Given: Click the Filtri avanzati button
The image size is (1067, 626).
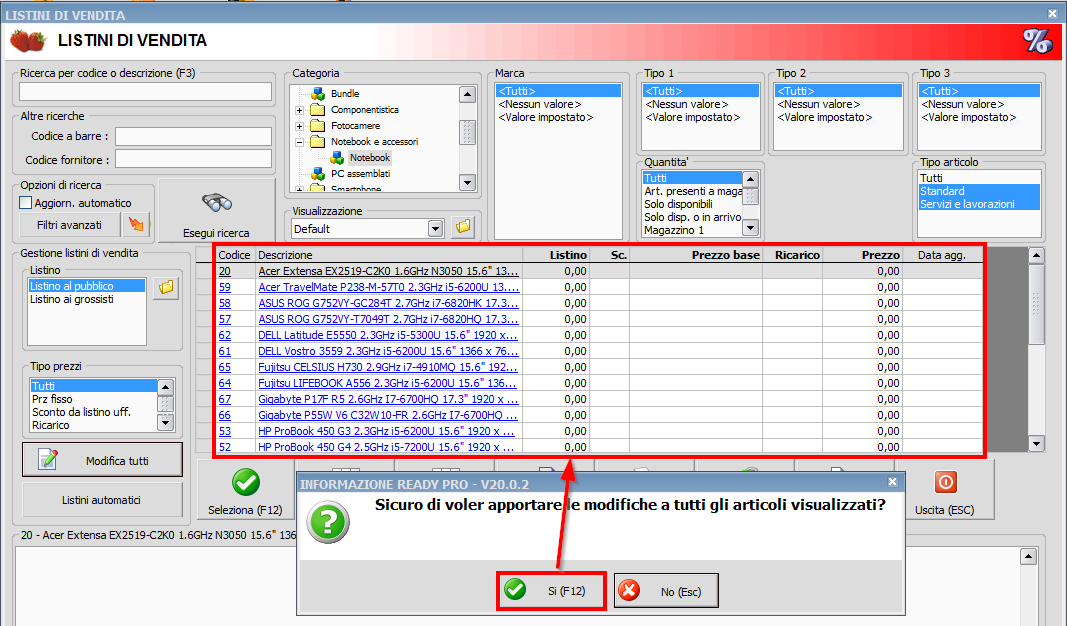Looking at the screenshot, I should point(69,225).
